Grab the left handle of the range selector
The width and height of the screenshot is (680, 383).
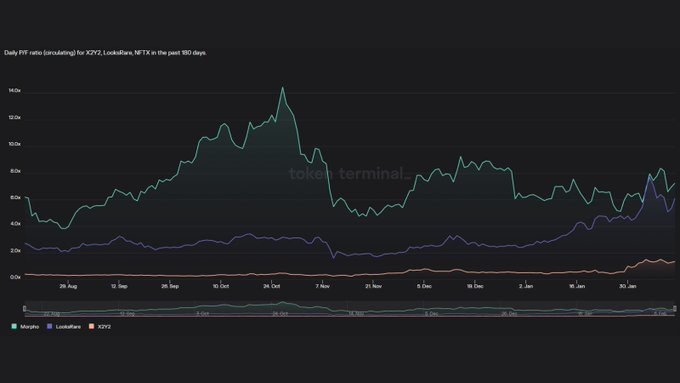click(25, 308)
